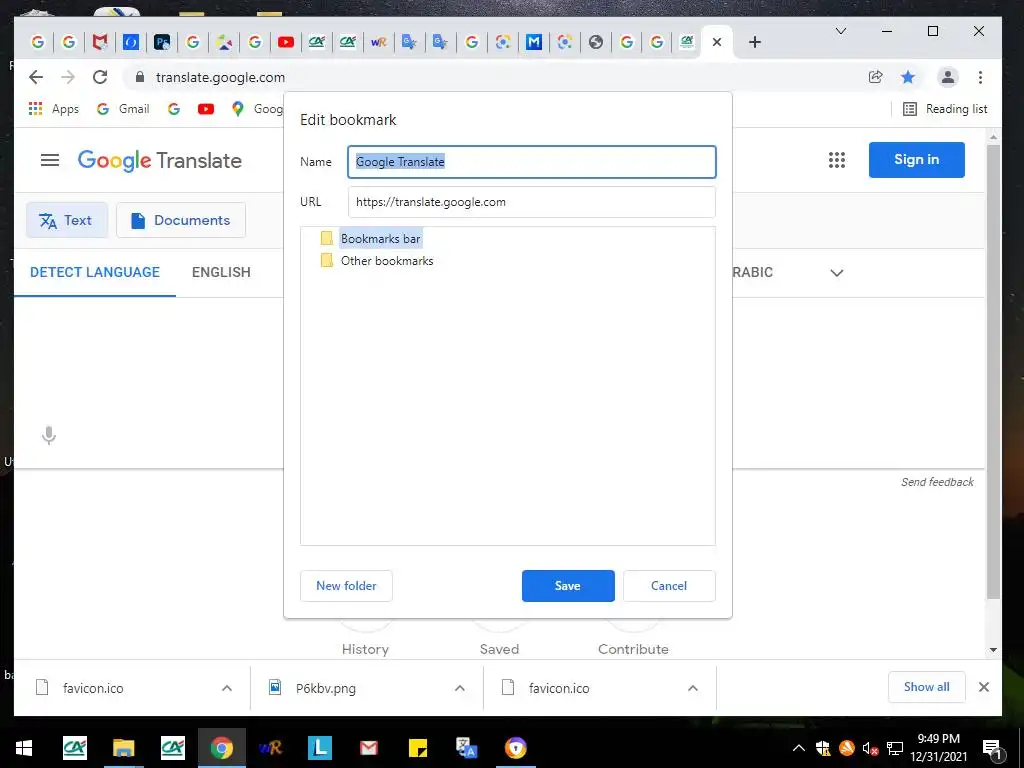Image resolution: width=1024 pixels, height=768 pixels.
Task: Open the Apps shortcut in bookmarks bar
Action: pyautogui.click(x=54, y=109)
